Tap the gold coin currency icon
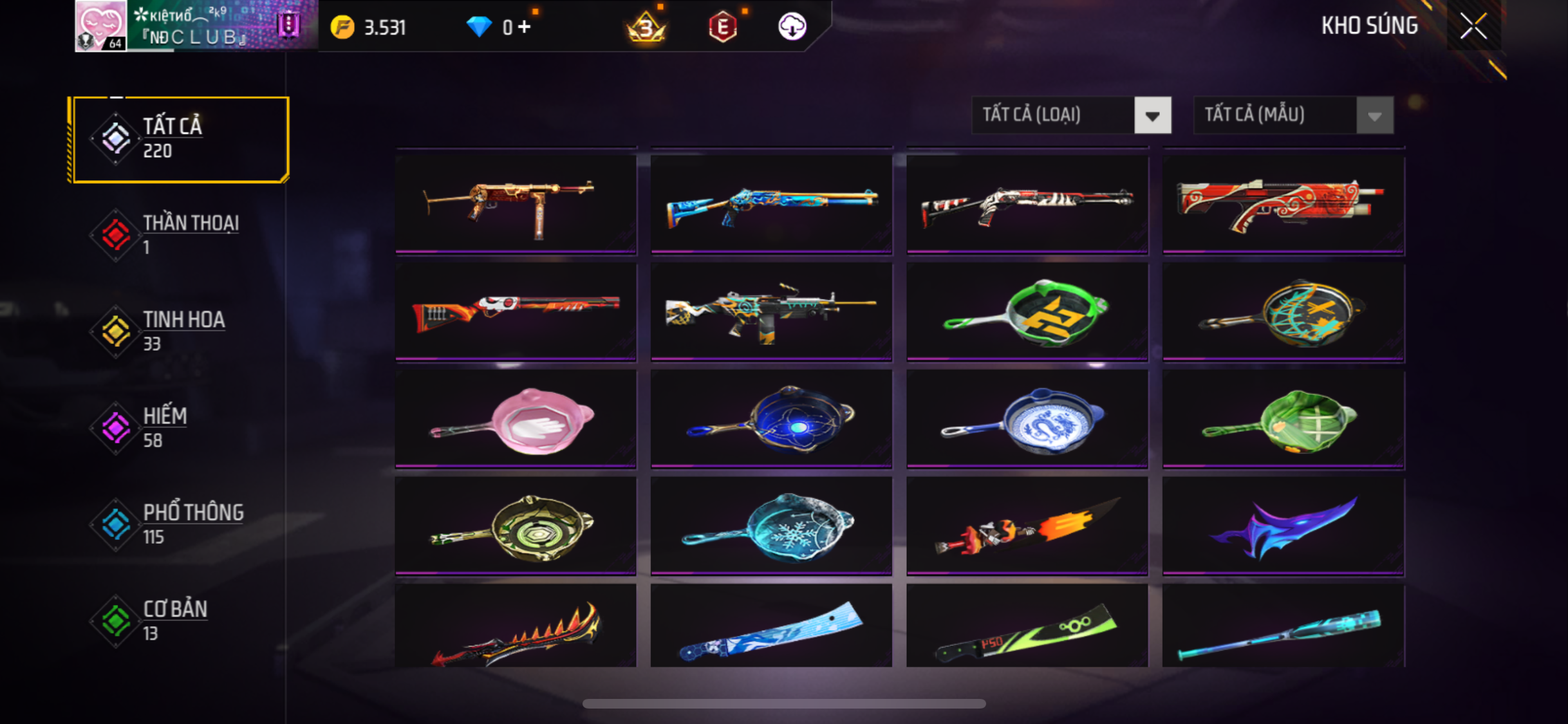Image resolution: width=1568 pixels, height=724 pixels. click(342, 27)
